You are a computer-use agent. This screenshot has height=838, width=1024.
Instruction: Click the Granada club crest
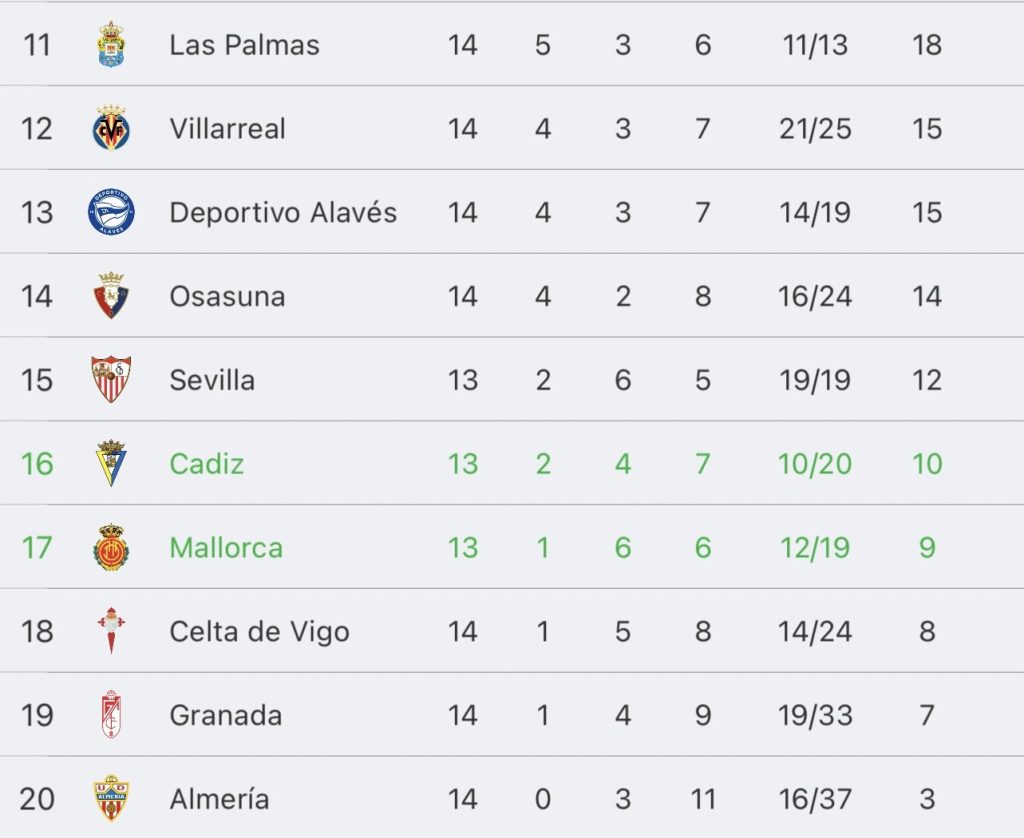111,714
